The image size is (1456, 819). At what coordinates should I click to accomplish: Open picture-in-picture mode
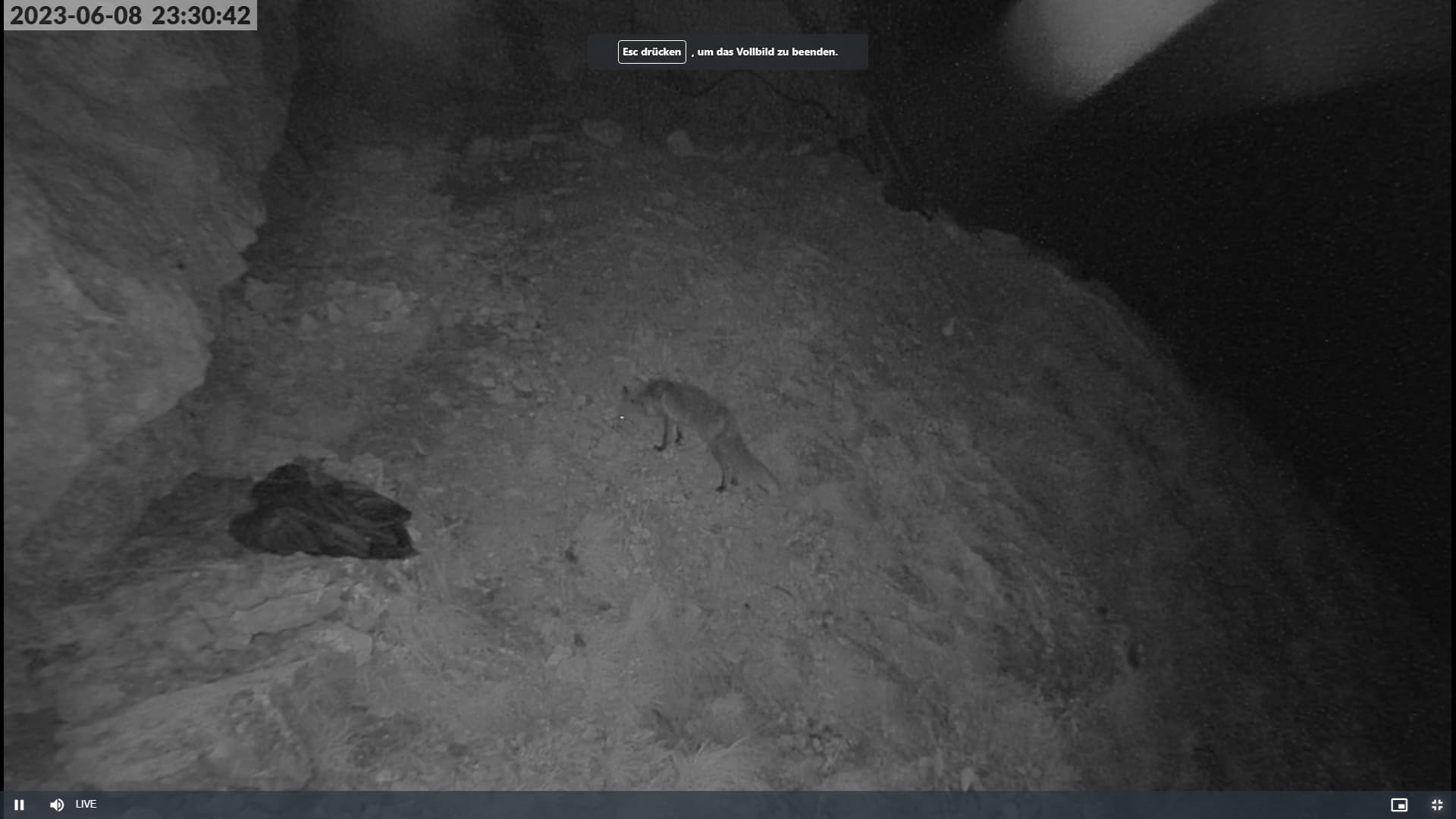coord(1399,805)
